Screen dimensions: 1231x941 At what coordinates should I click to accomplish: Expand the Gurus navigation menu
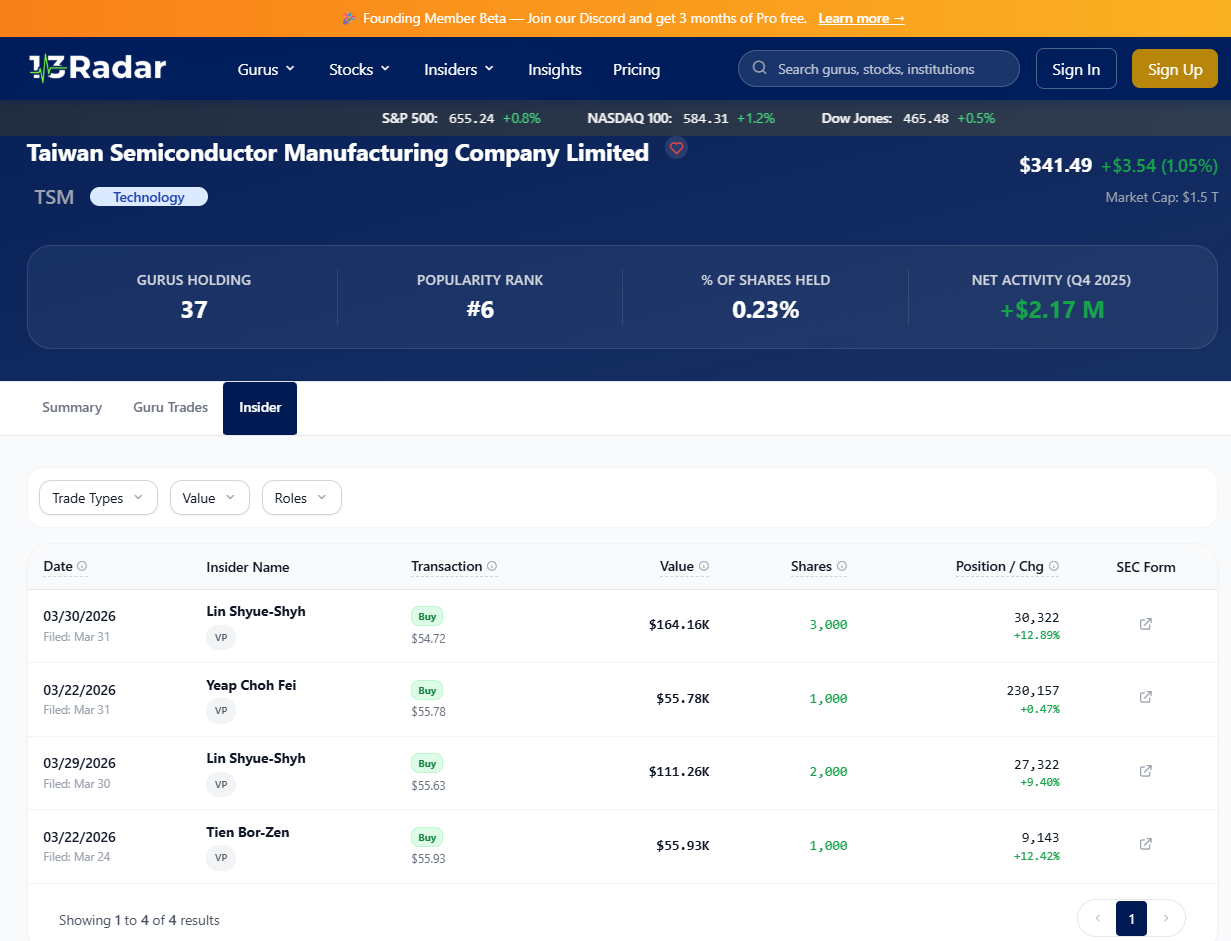266,69
